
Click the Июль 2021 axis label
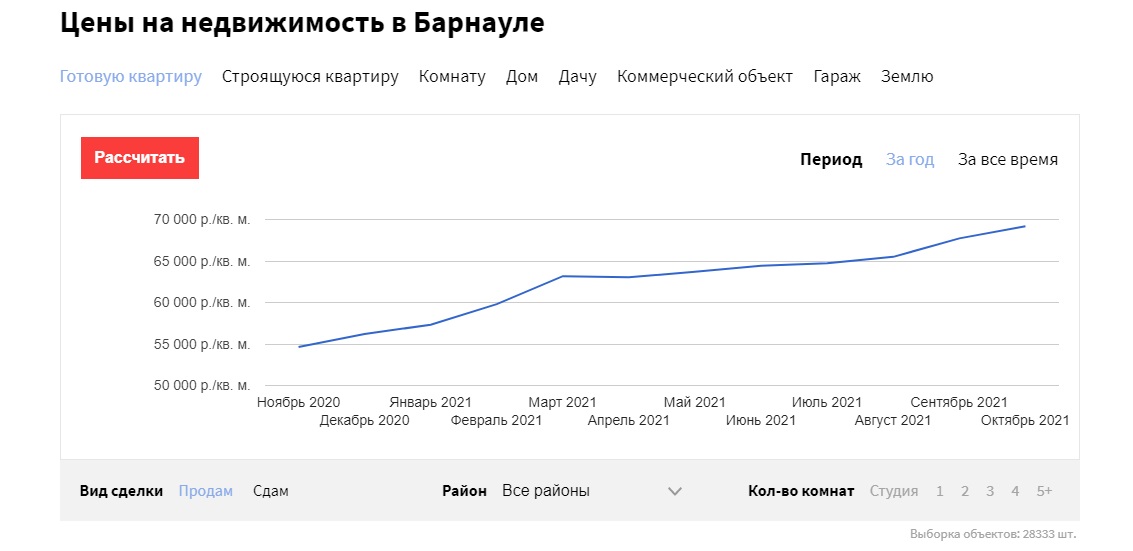pos(827,402)
